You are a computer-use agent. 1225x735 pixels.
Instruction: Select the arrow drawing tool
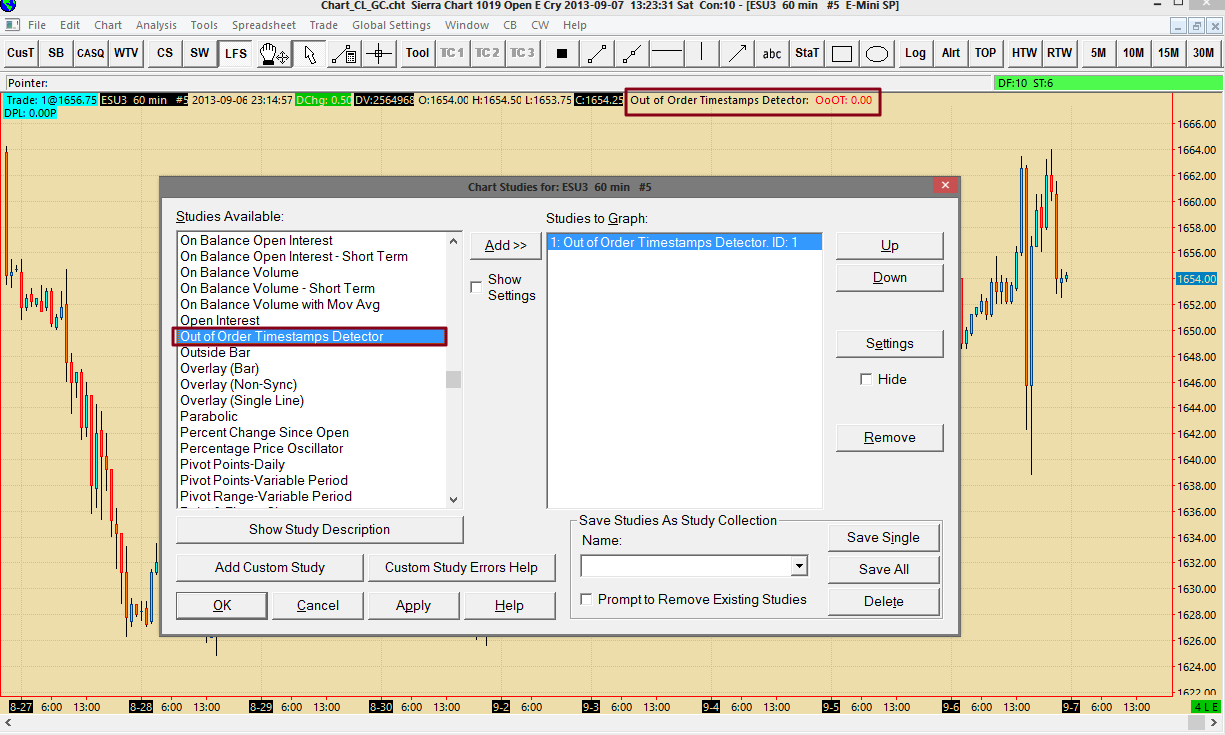tap(737, 53)
